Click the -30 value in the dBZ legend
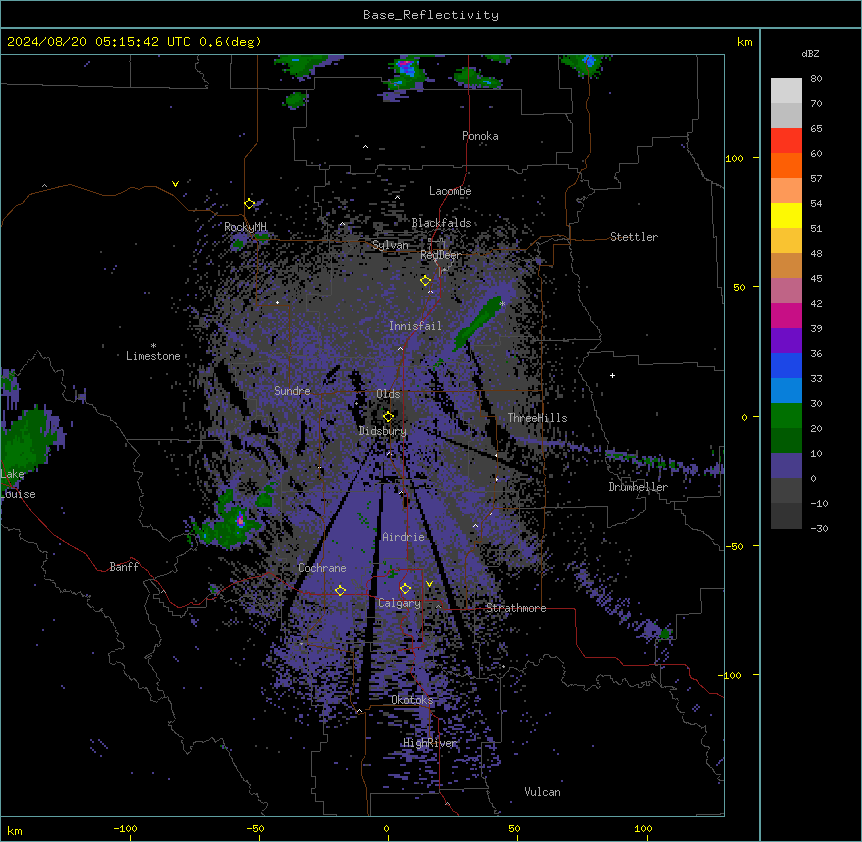Image resolution: width=862 pixels, height=842 pixels. 819,529
